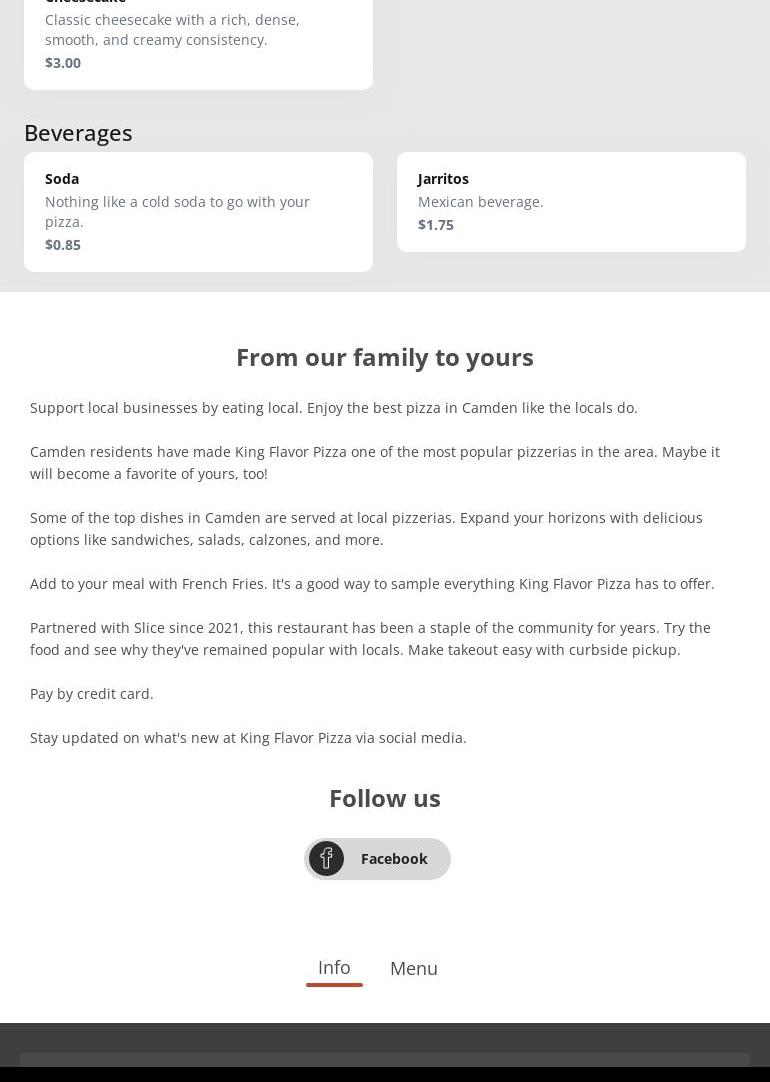770x1082 pixels.
Task: Click the Cheesecake description text
Action: coord(172,30)
